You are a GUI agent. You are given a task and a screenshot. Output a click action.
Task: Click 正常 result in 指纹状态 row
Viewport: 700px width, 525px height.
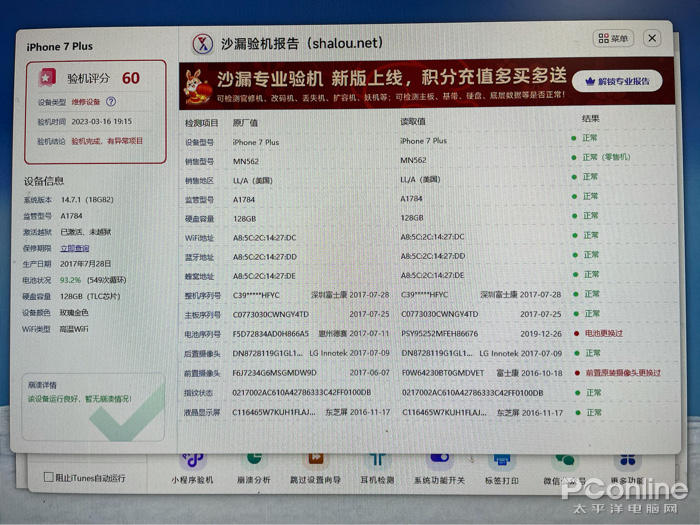click(593, 392)
